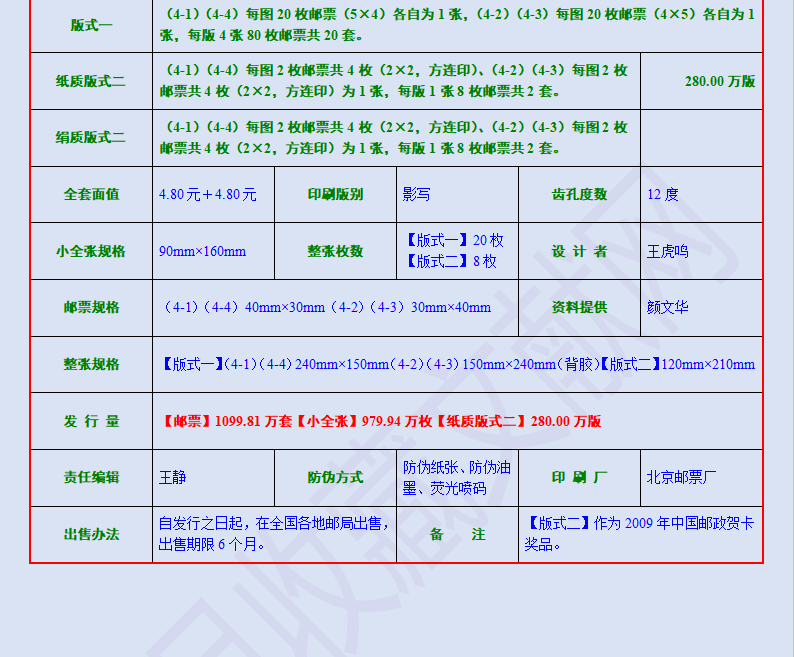This screenshot has width=794, height=657.
Task: Select designer name 王虎鸣
Action: point(668,251)
